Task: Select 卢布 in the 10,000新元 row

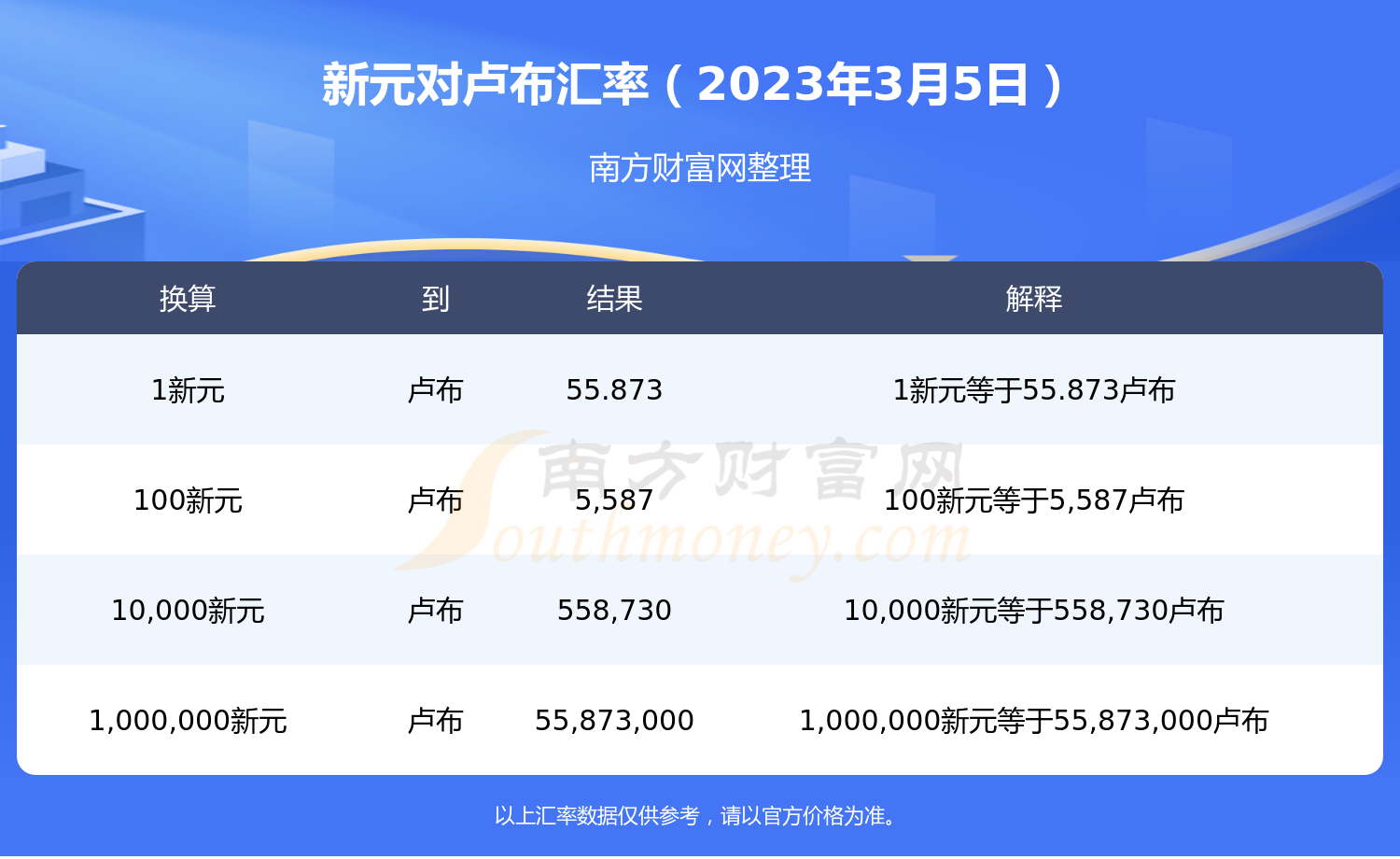Action: point(435,611)
